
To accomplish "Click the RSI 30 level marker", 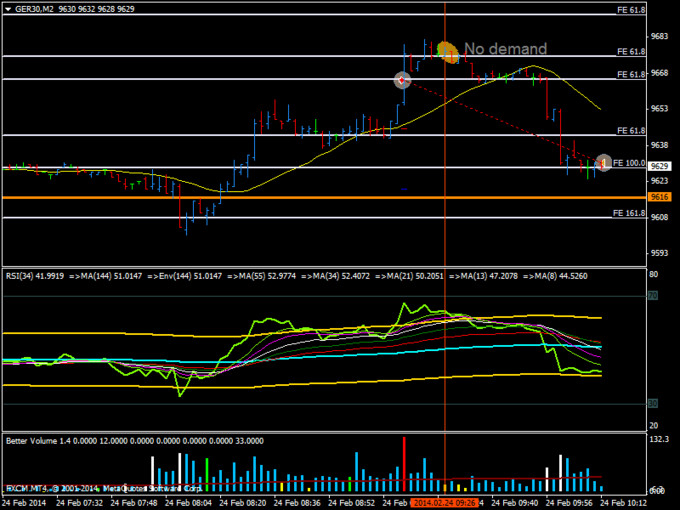I will coord(652,403).
